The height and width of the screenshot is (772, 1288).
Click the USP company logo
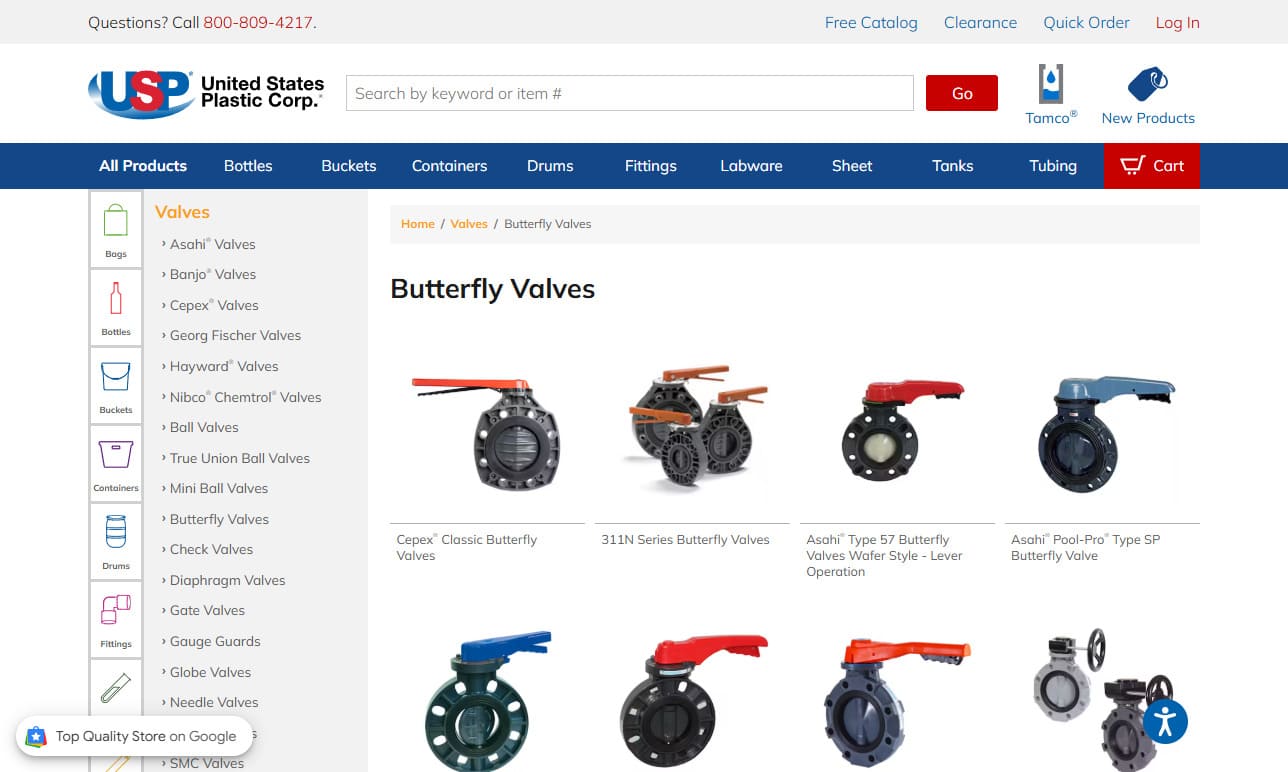(206, 93)
